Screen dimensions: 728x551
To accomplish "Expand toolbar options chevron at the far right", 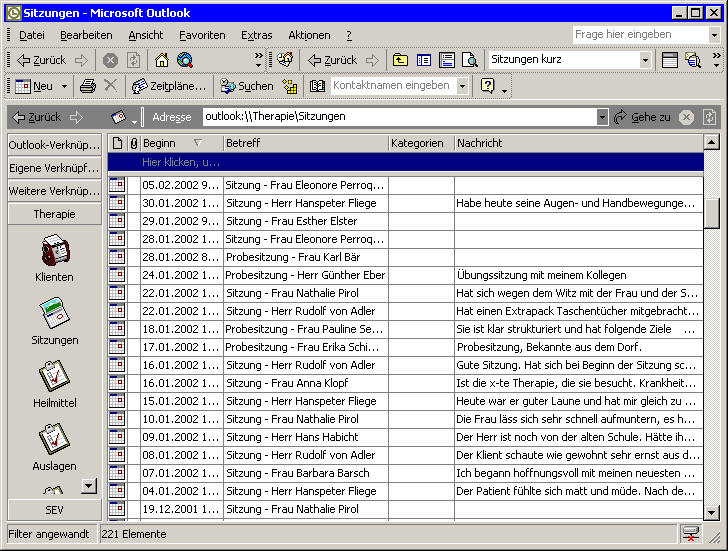I will pyautogui.click(x=716, y=60).
